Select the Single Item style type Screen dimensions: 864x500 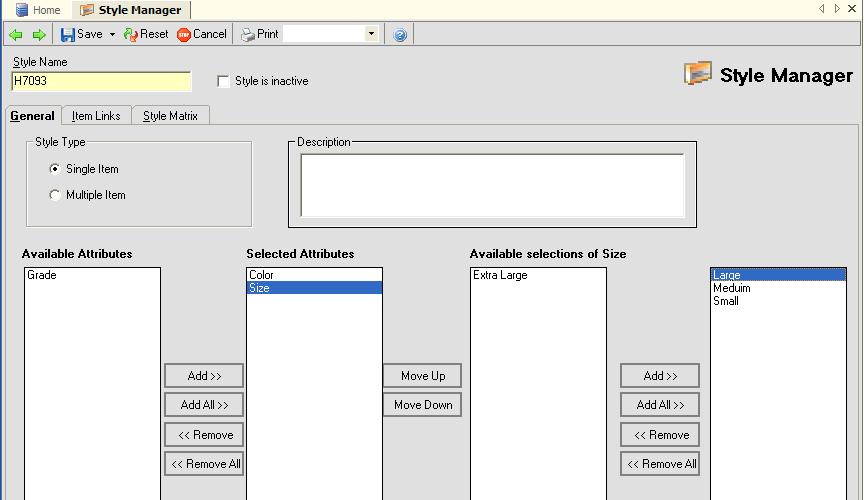click(55, 169)
